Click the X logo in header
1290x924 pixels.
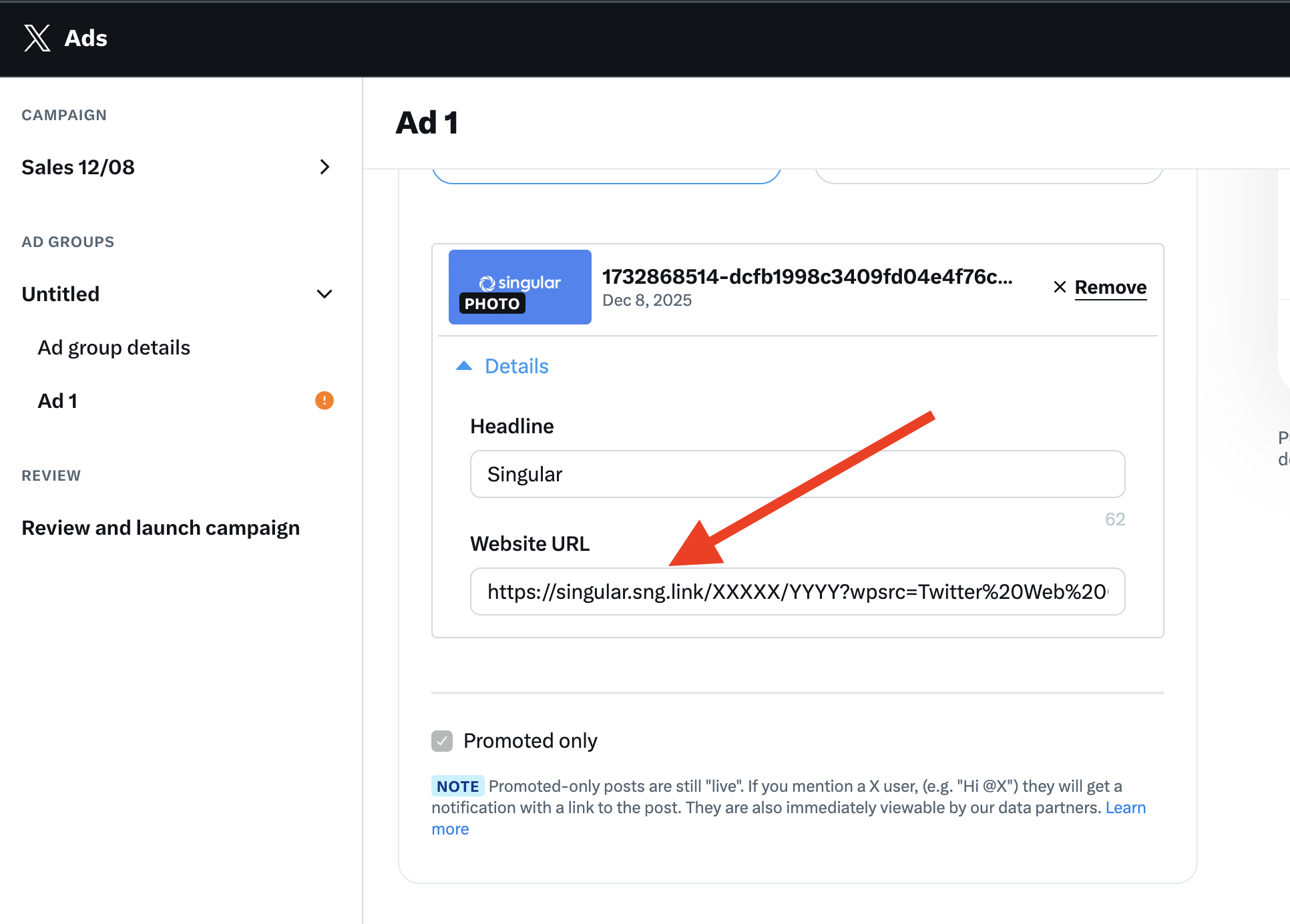37,38
